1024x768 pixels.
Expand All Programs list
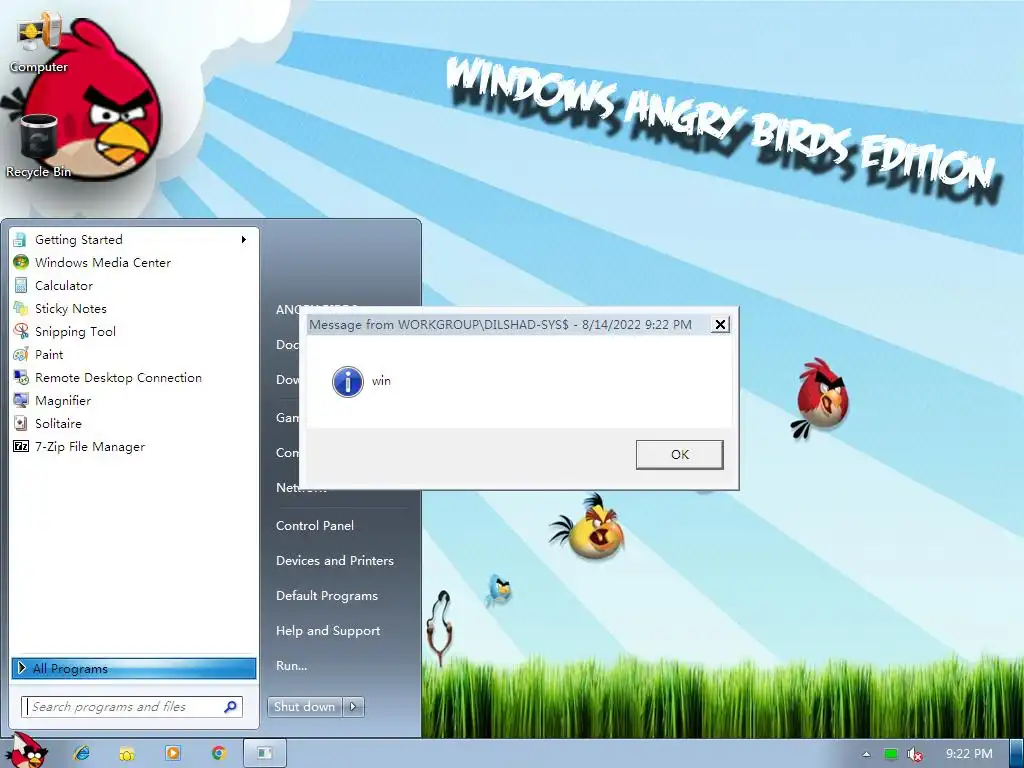click(133, 668)
